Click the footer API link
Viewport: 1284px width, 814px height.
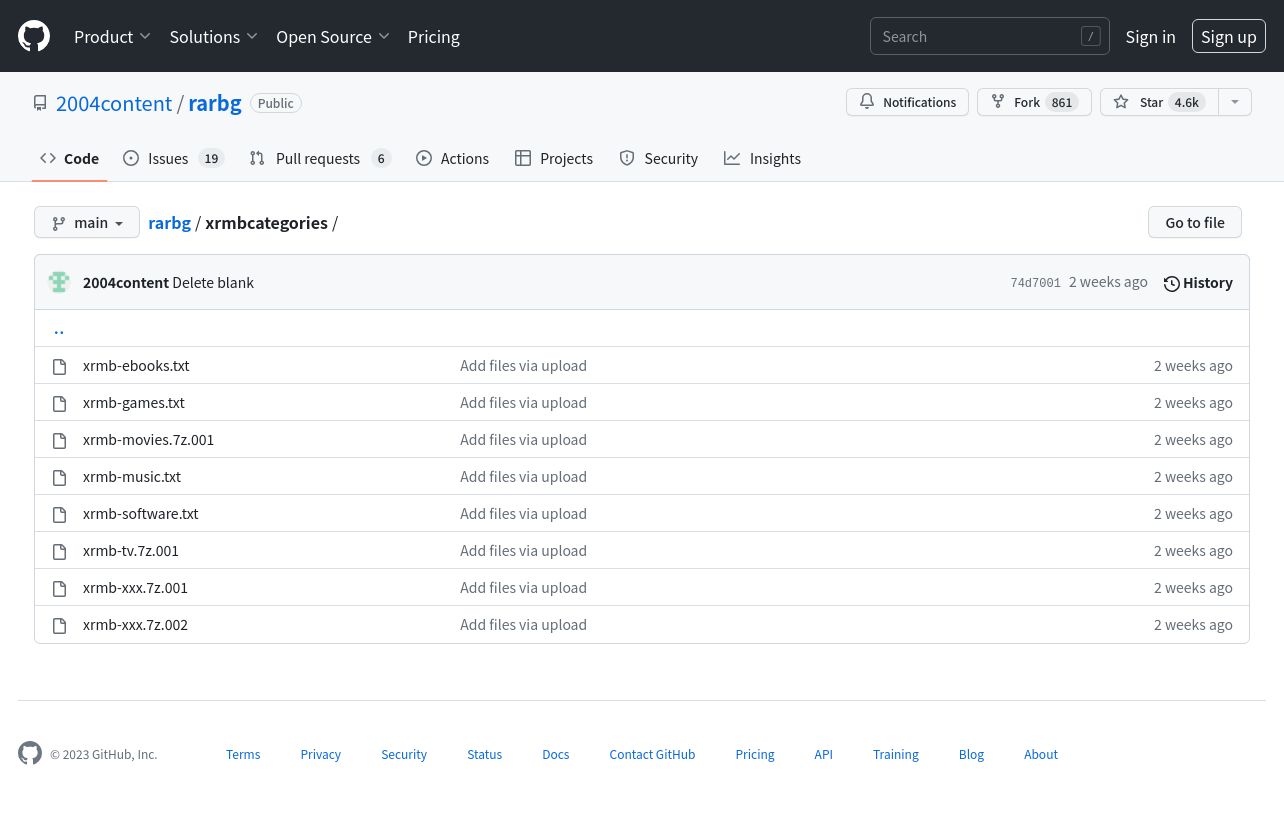[x=824, y=754]
